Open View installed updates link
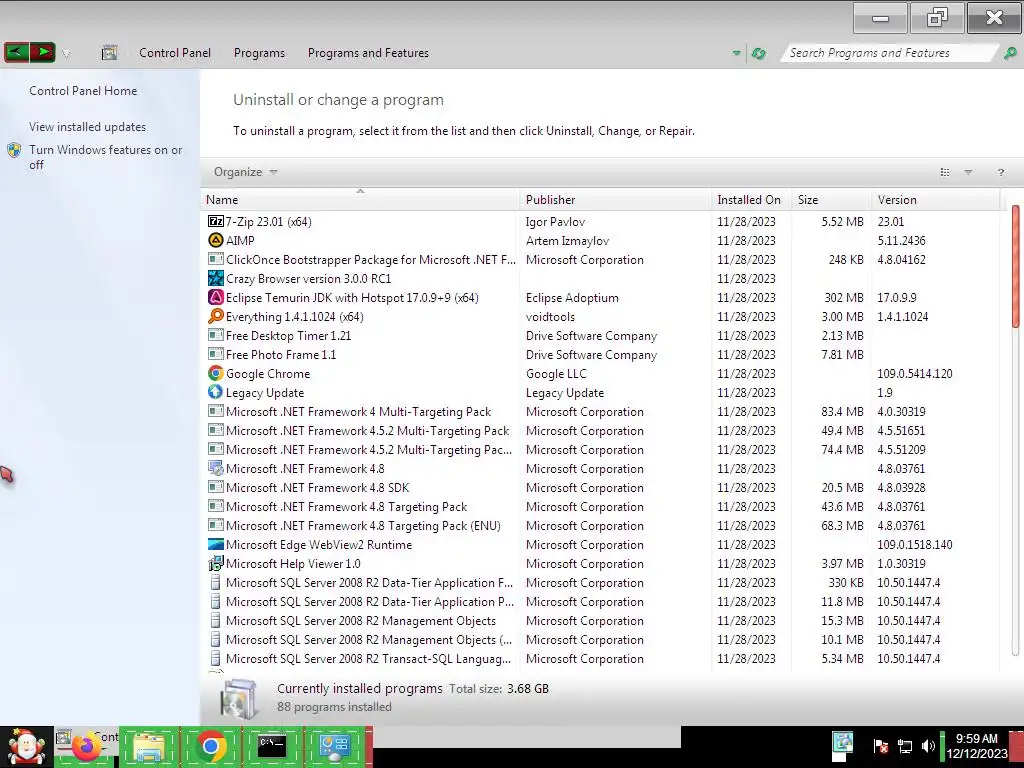The height and width of the screenshot is (768, 1024). click(x=88, y=127)
